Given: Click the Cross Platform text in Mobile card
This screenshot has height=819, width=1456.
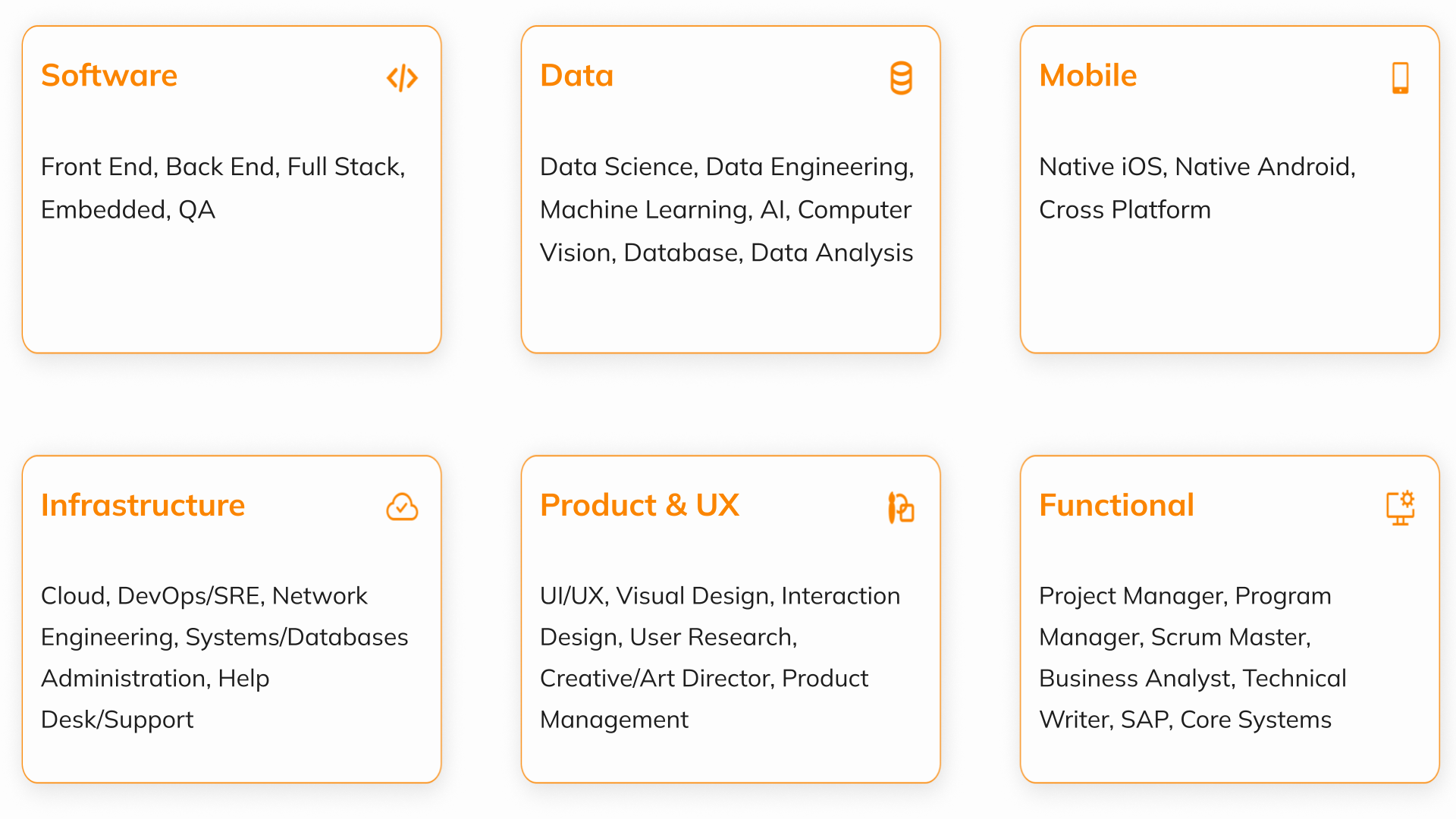Looking at the screenshot, I should [x=1125, y=210].
